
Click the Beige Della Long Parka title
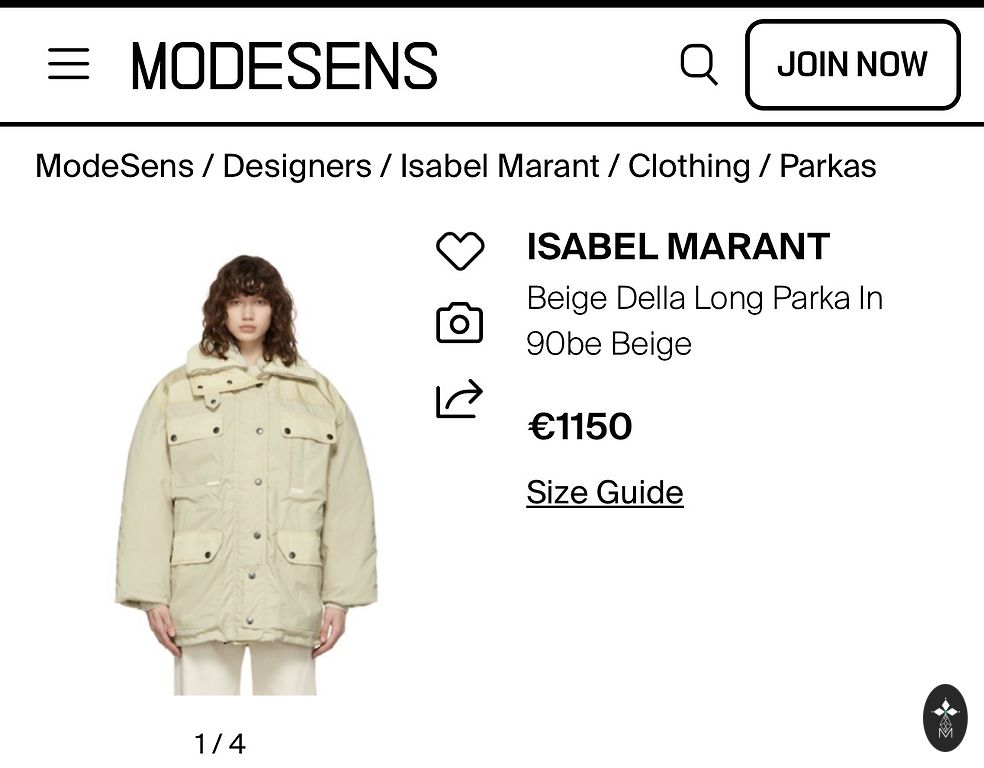click(x=704, y=320)
